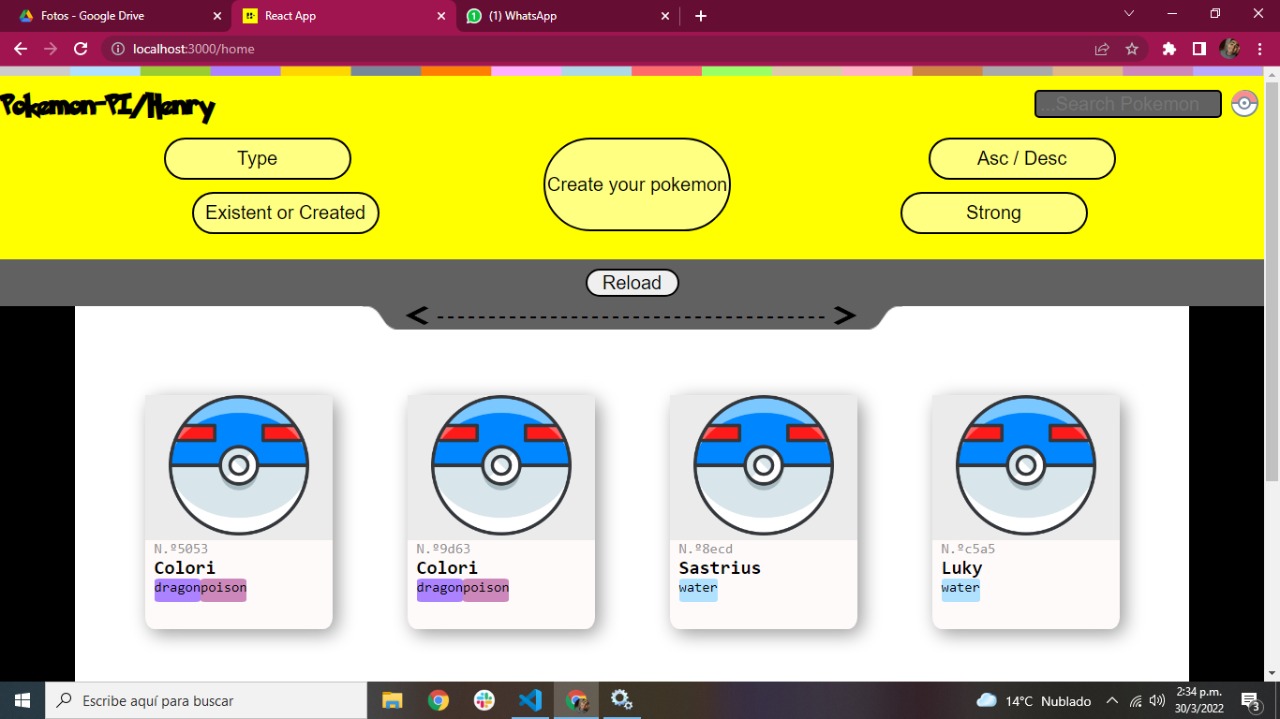This screenshot has width=1280, height=719.
Task: Open the first Chrome icon in the taskbar
Action: coord(438,701)
